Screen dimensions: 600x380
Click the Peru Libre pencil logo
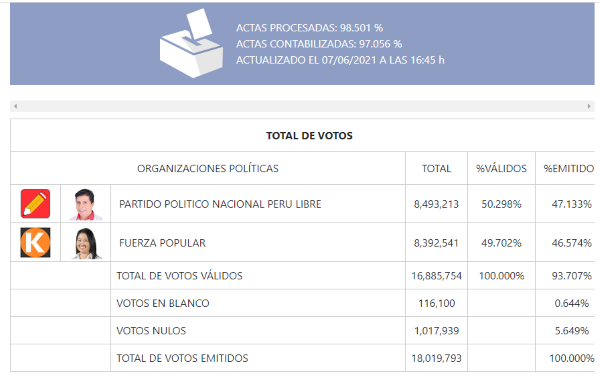click(35, 204)
